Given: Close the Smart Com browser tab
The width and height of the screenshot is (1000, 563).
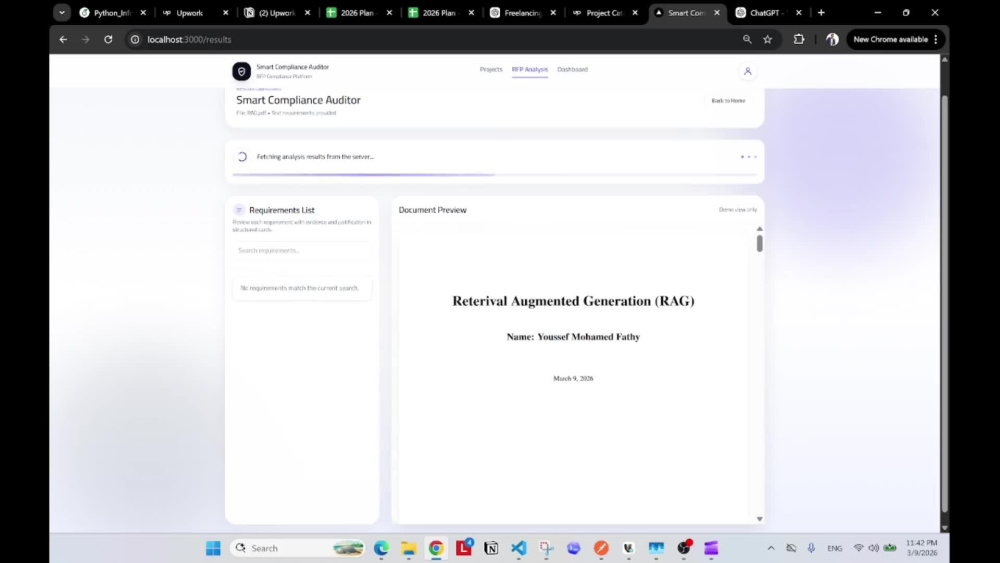Looking at the screenshot, I should (x=717, y=13).
